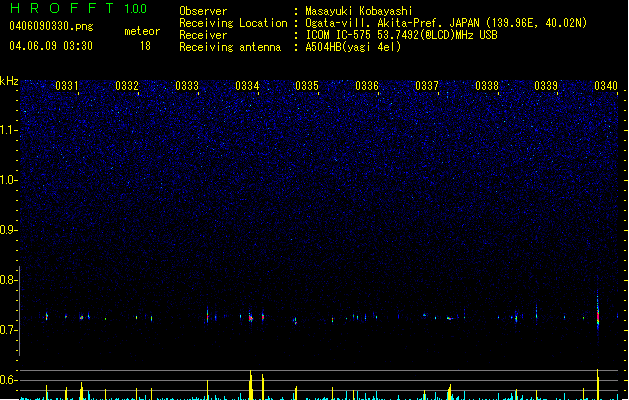Click the 0337 time marker
The width and height of the screenshot is (629, 400).
point(427,85)
